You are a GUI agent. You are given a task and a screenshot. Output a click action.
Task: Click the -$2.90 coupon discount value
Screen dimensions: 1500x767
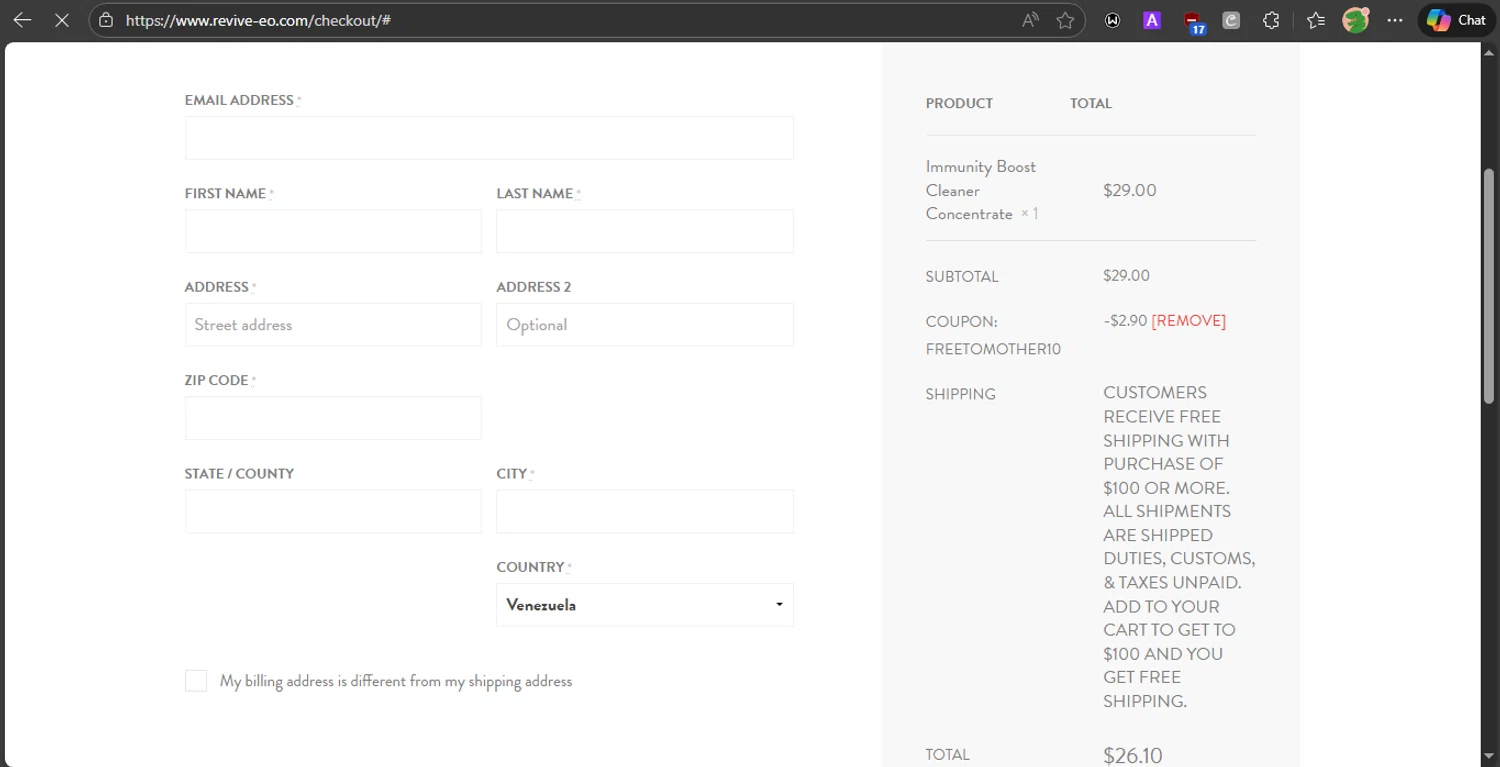click(1125, 321)
